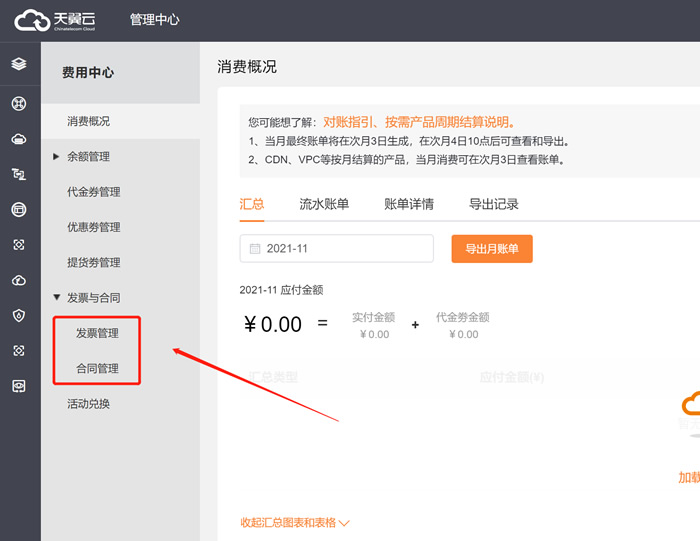This screenshot has height=541, width=700.
Task: Click the lifebuoy-shaped sidebar icon
Action: pos(19,104)
